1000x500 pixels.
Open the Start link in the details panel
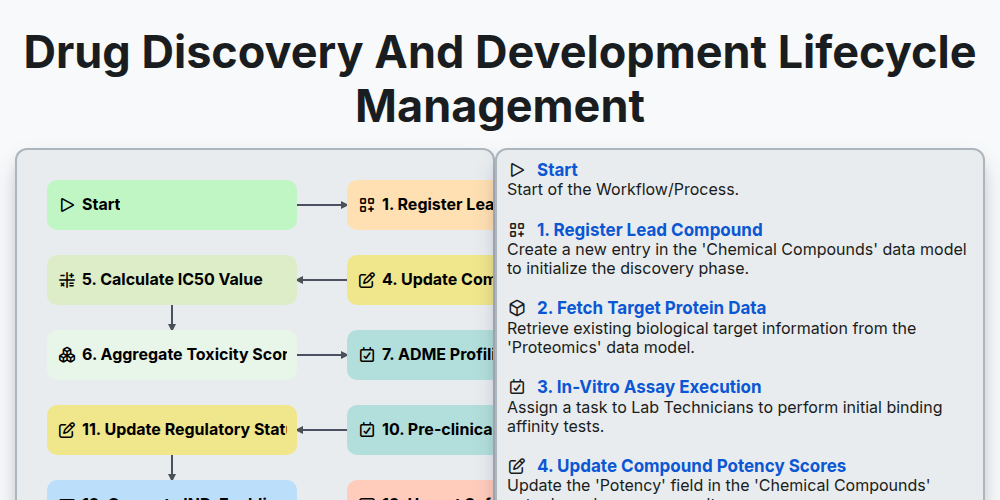tap(557, 170)
